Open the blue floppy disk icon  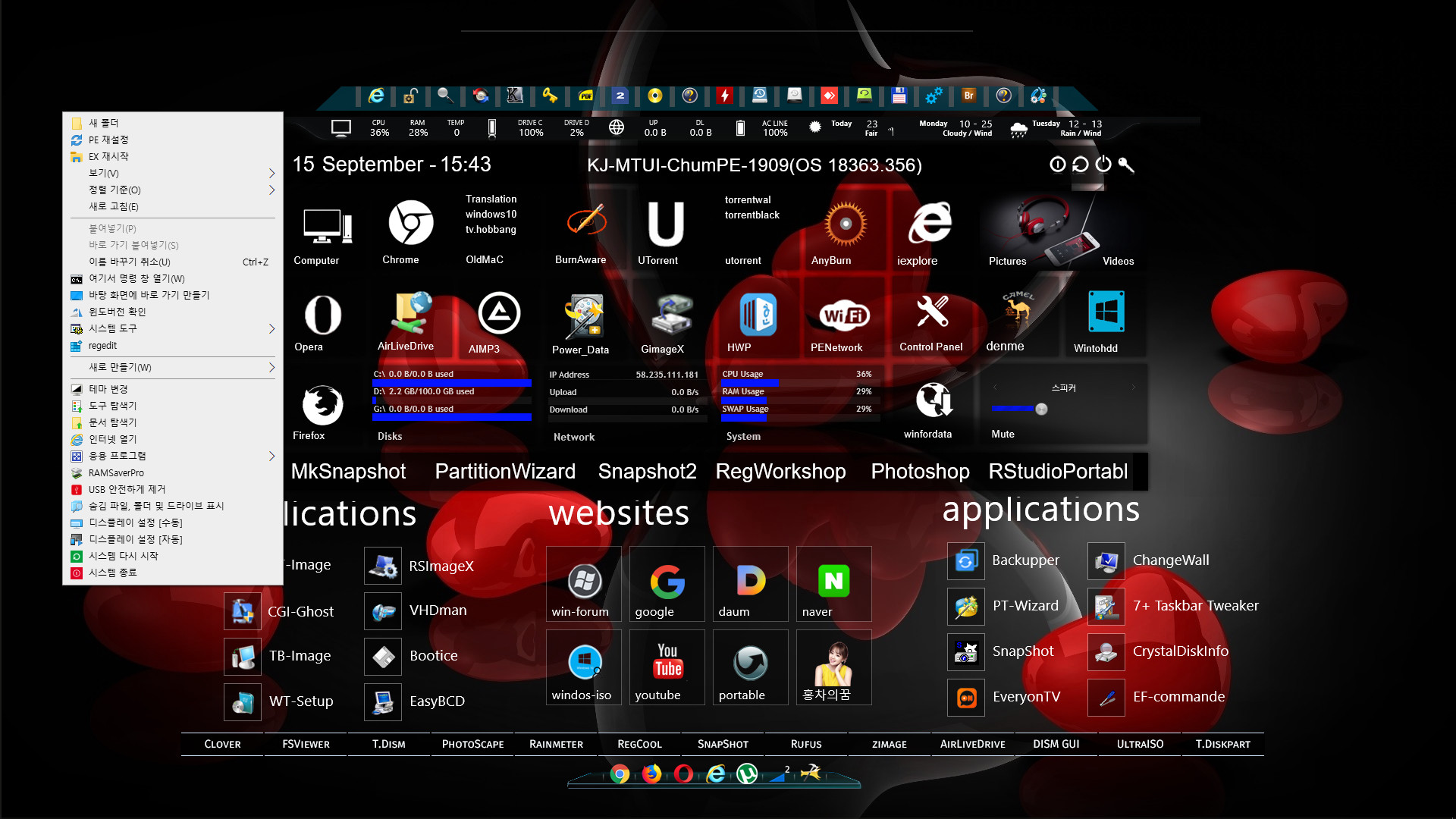899,96
